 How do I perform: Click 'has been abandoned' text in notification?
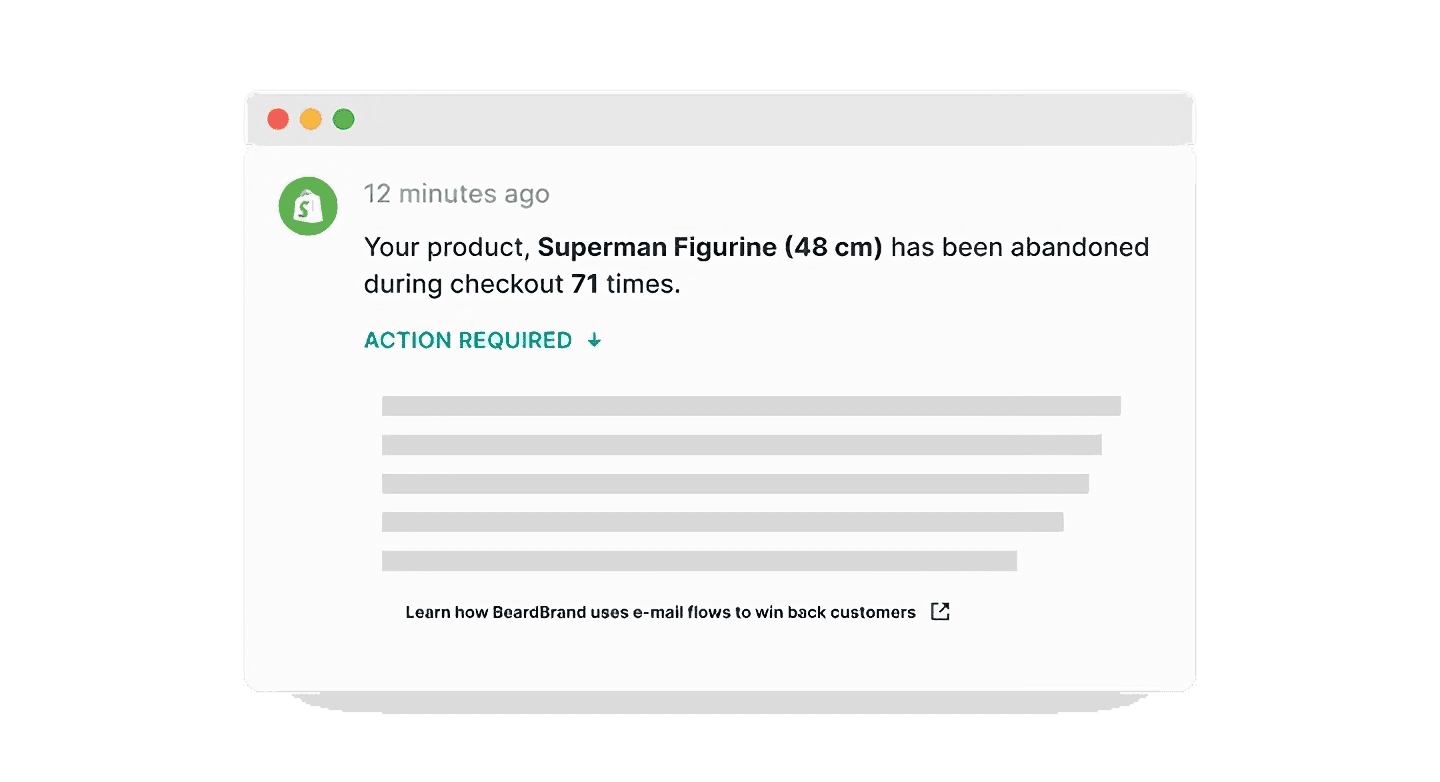click(1019, 247)
